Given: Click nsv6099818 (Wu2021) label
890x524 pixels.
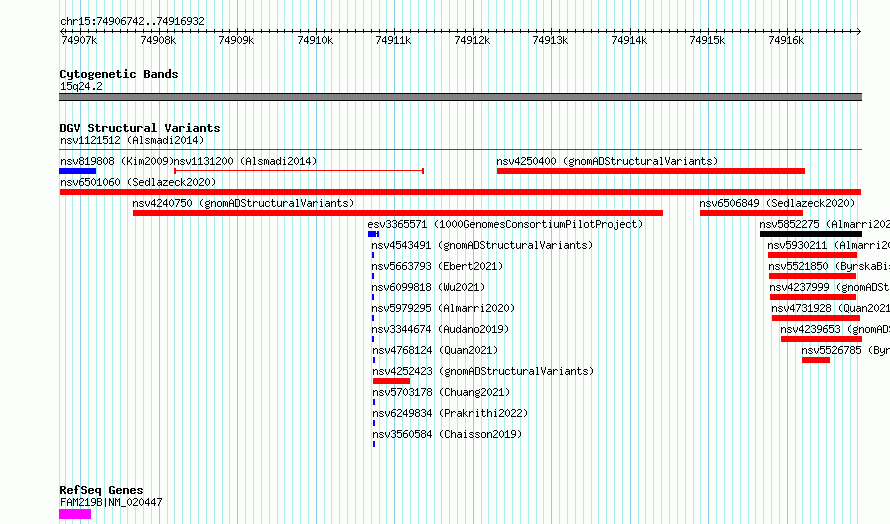Looking at the screenshot, I should 428,287.
